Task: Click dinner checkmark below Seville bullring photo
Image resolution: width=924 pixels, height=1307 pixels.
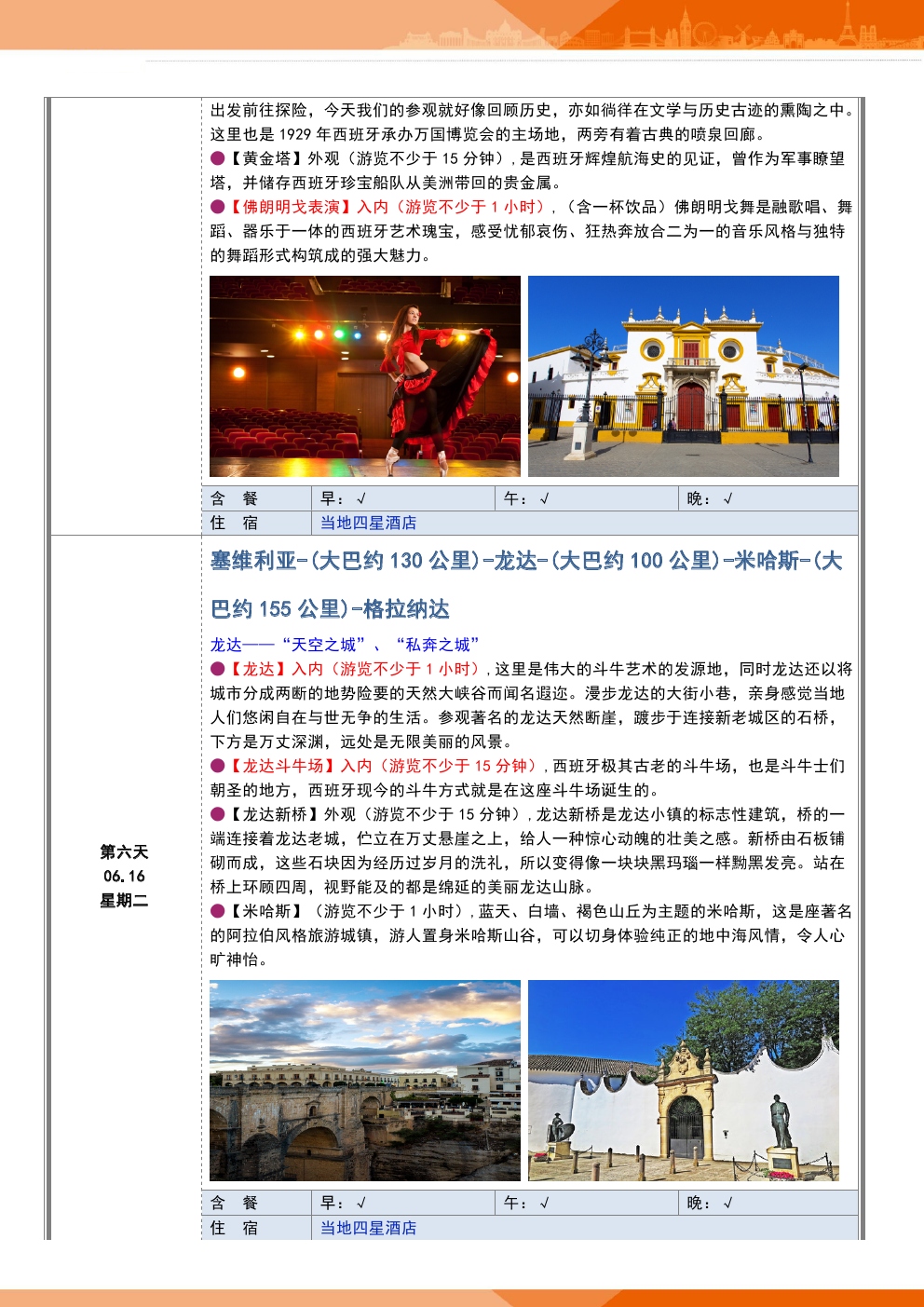Action: click(728, 498)
